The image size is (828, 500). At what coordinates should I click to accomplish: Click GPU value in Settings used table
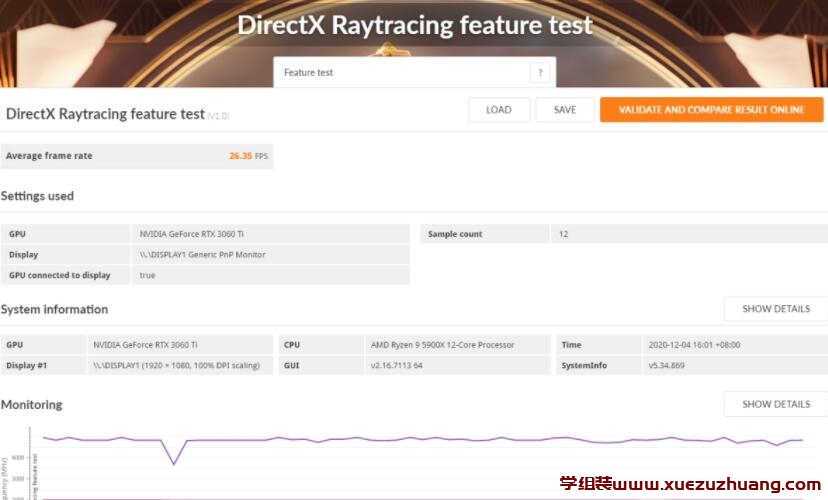[x=191, y=234]
